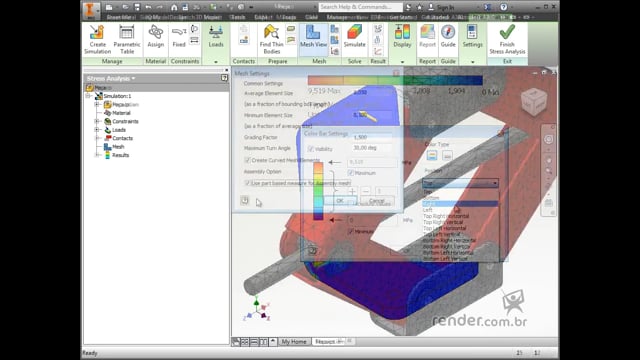Screen dimensions: 640x360
Task: Open the Position combo box
Action: click(460, 183)
